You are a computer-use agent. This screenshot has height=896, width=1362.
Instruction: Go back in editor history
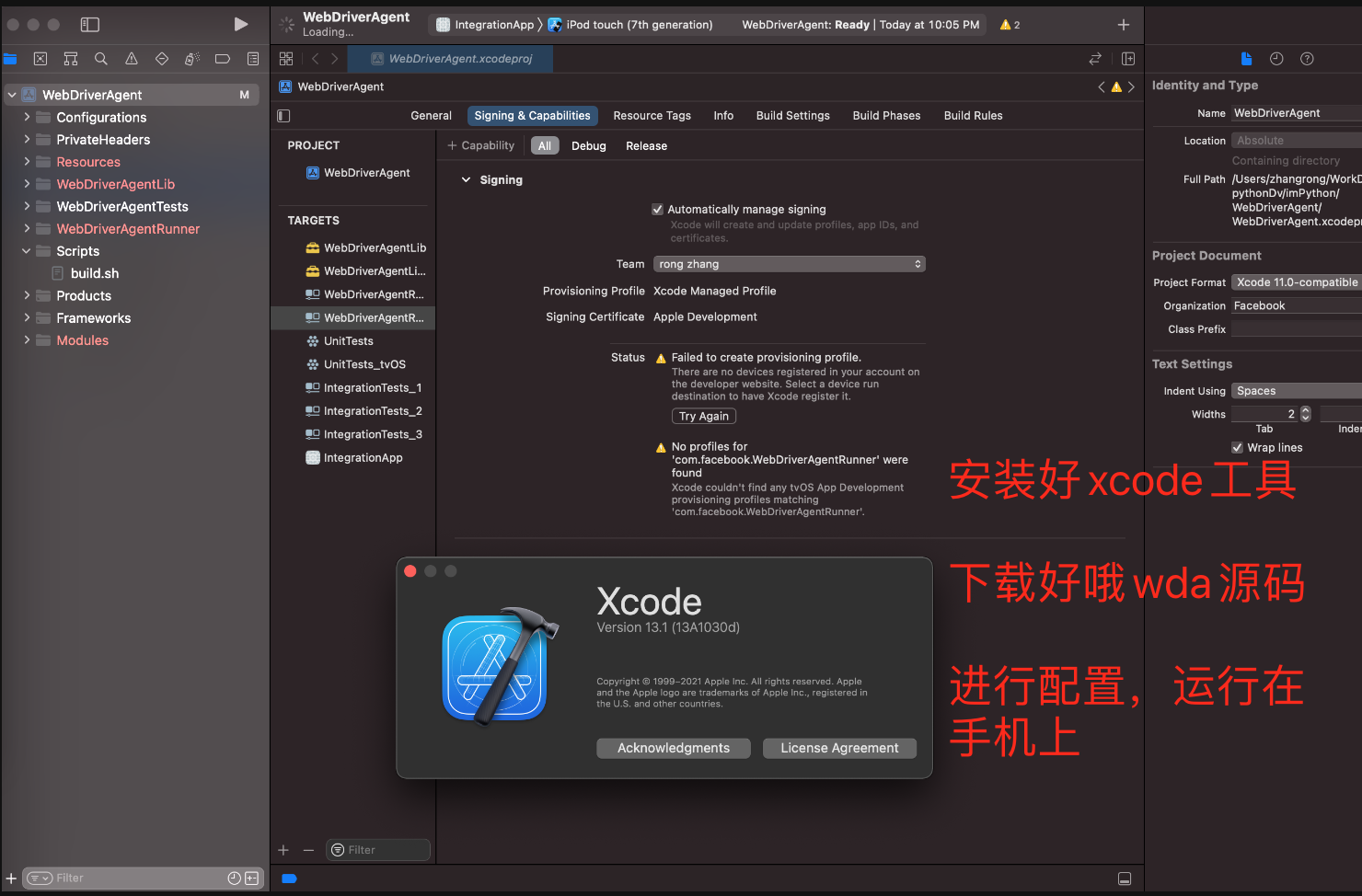pyautogui.click(x=315, y=59)
